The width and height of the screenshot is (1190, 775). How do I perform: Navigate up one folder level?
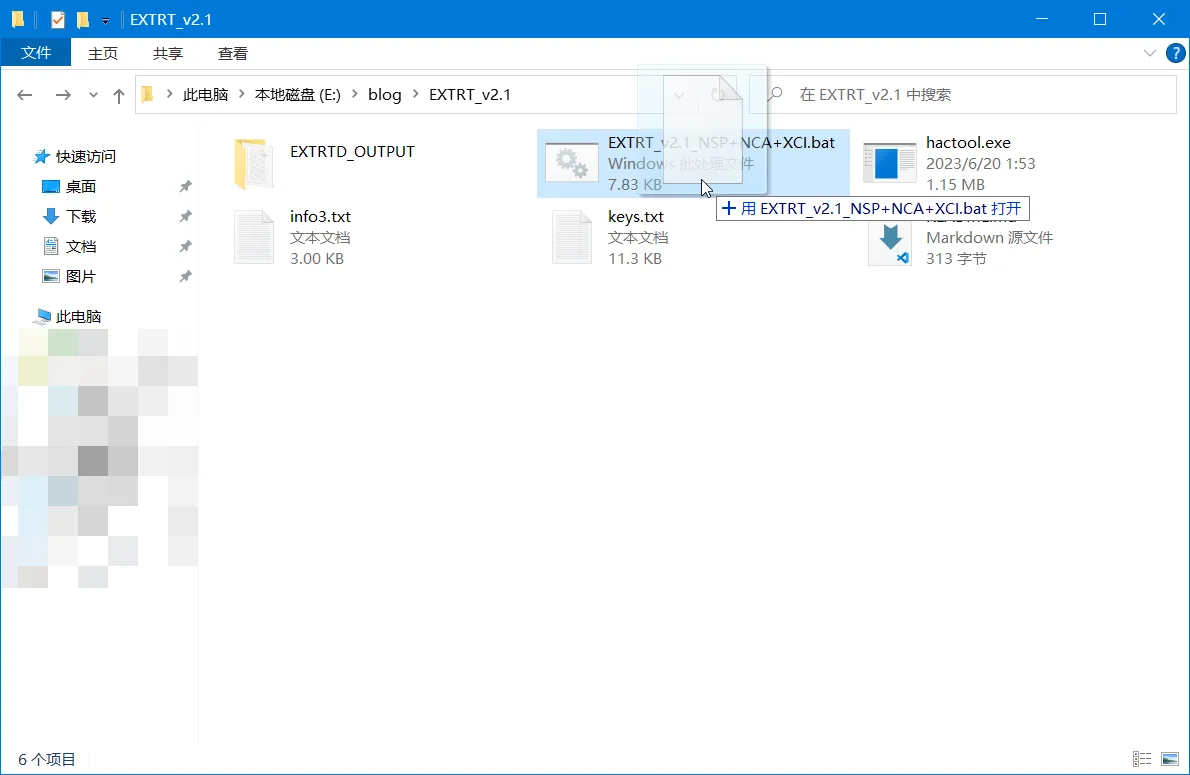[119, 95]
